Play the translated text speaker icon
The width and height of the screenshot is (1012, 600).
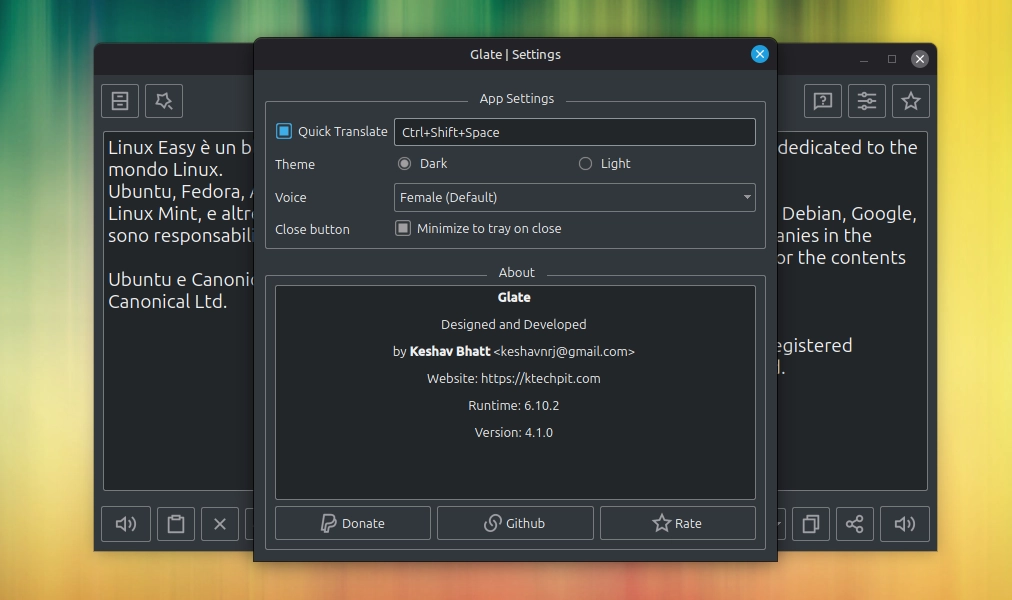904,523
